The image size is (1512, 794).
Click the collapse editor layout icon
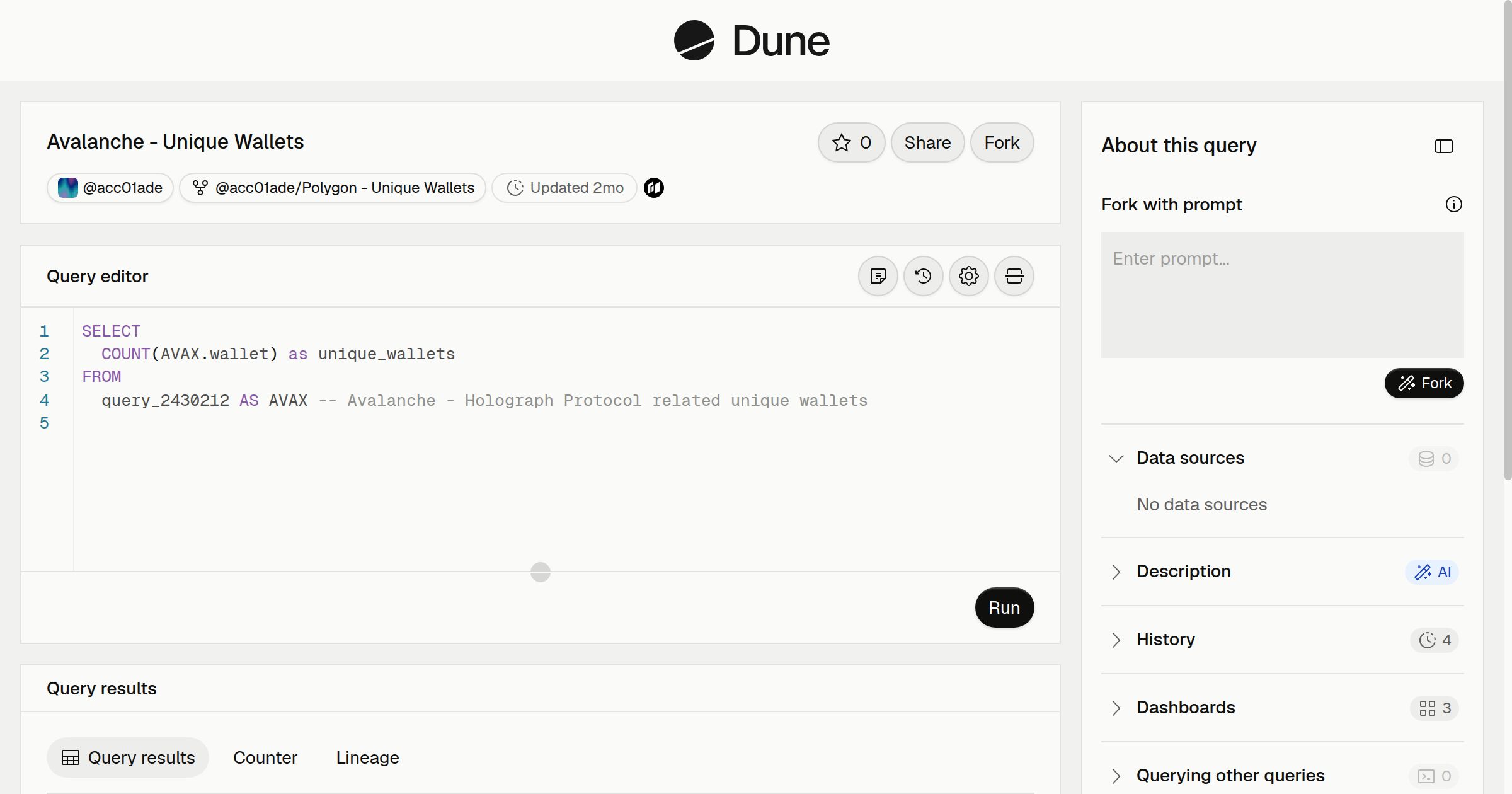click(1014, 276)
